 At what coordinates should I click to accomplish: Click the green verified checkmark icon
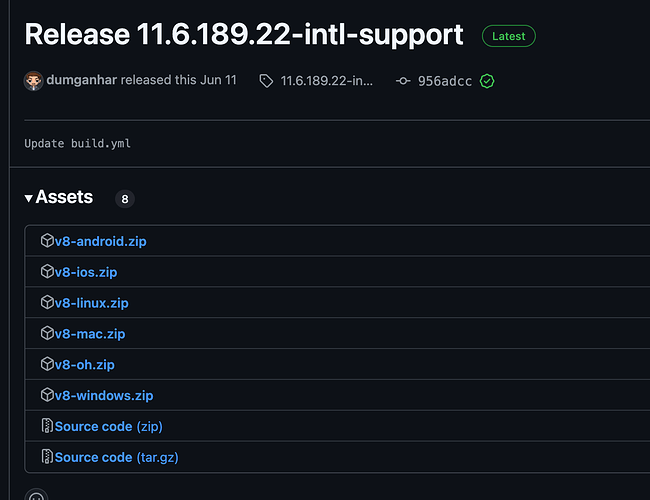[x=487, y=80]
